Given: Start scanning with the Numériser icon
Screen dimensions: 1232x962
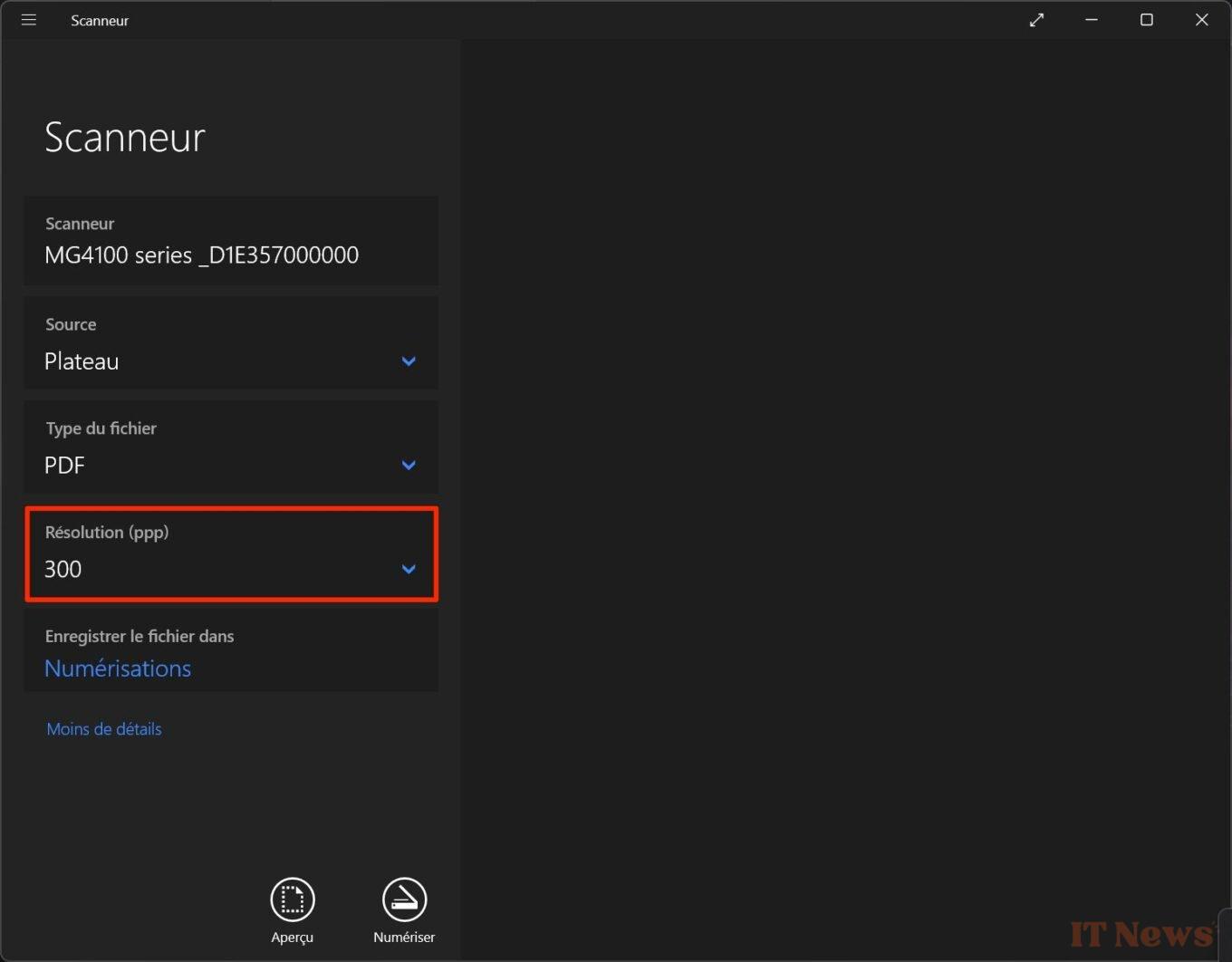Looking at the screenshot, I should [404, 899].
